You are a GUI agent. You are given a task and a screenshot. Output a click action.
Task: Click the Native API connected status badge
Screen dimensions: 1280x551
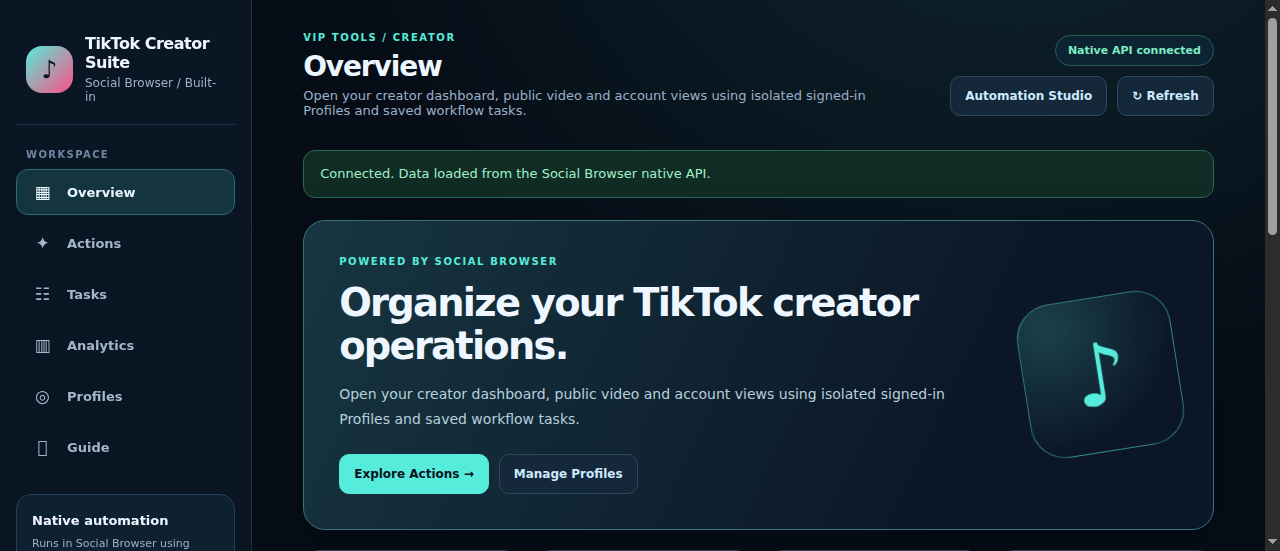point(1134,50)
